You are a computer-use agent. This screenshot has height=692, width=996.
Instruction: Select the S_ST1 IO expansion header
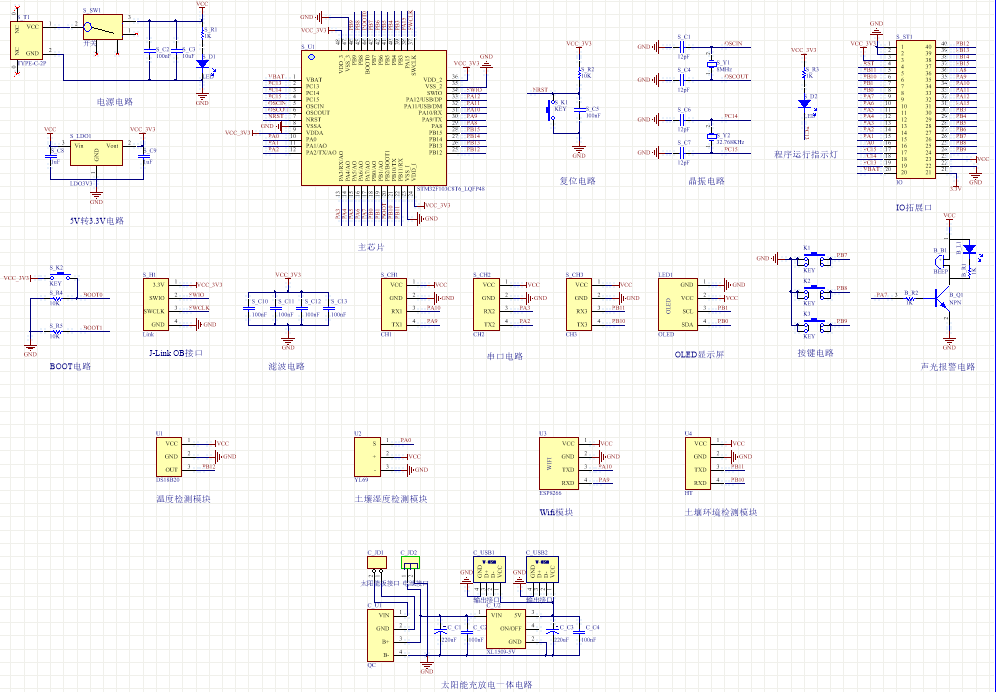(916, 109)
